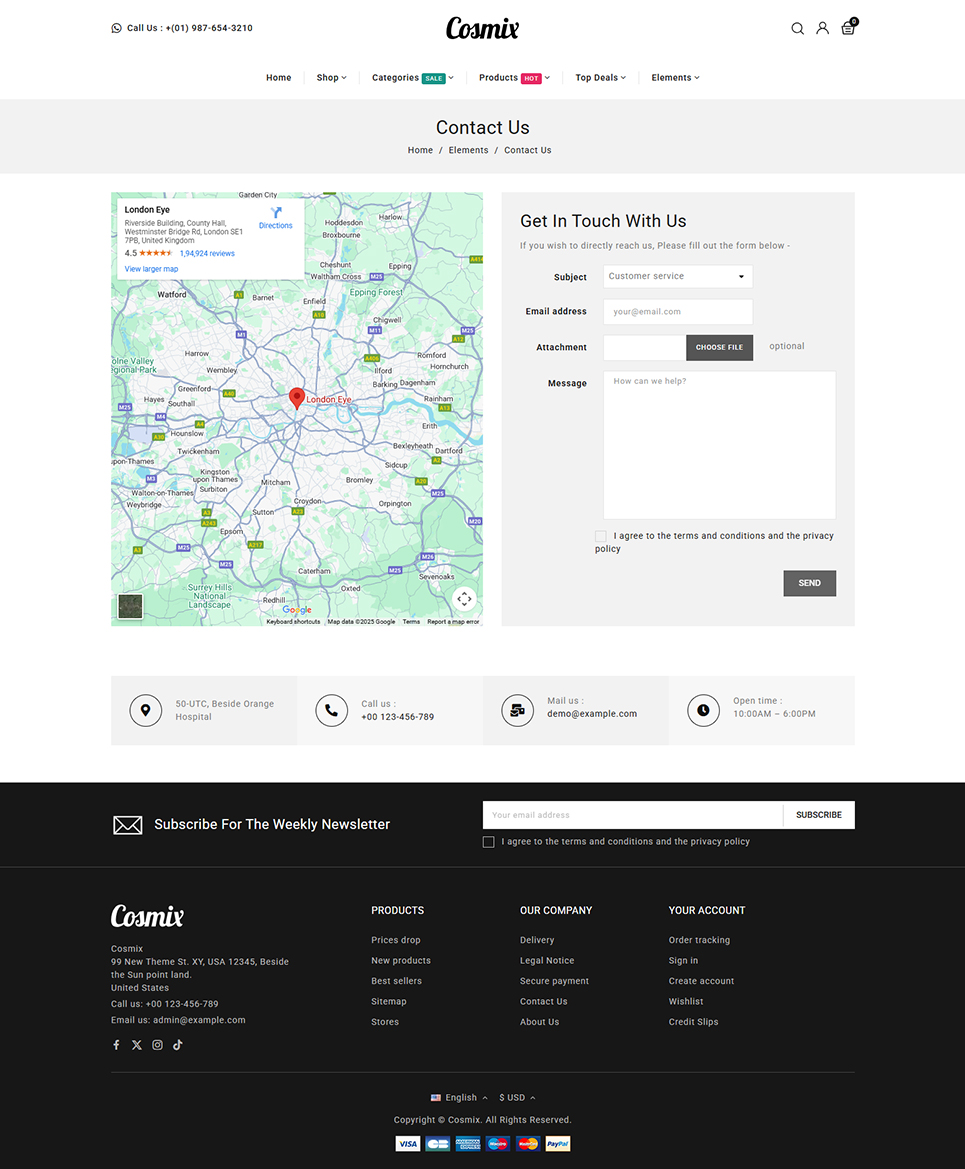Open the USD currency dropdown
This screenshot has width=965, height=1169.
(517, 1098)
